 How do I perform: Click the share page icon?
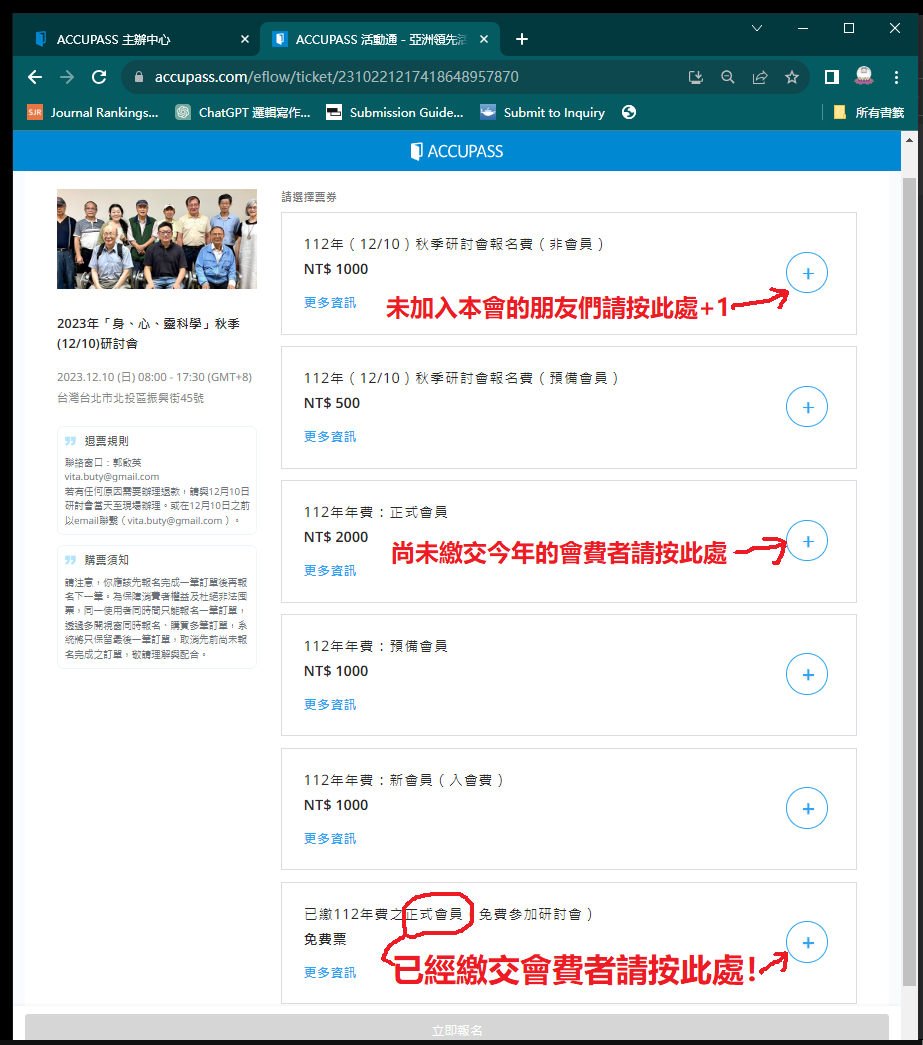tap(760, 77)
